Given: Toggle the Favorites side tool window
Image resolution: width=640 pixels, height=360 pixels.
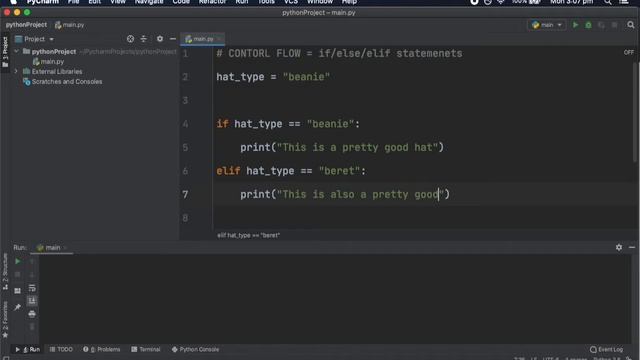Looking at the screenshot, I should click(x=5, y=320).
